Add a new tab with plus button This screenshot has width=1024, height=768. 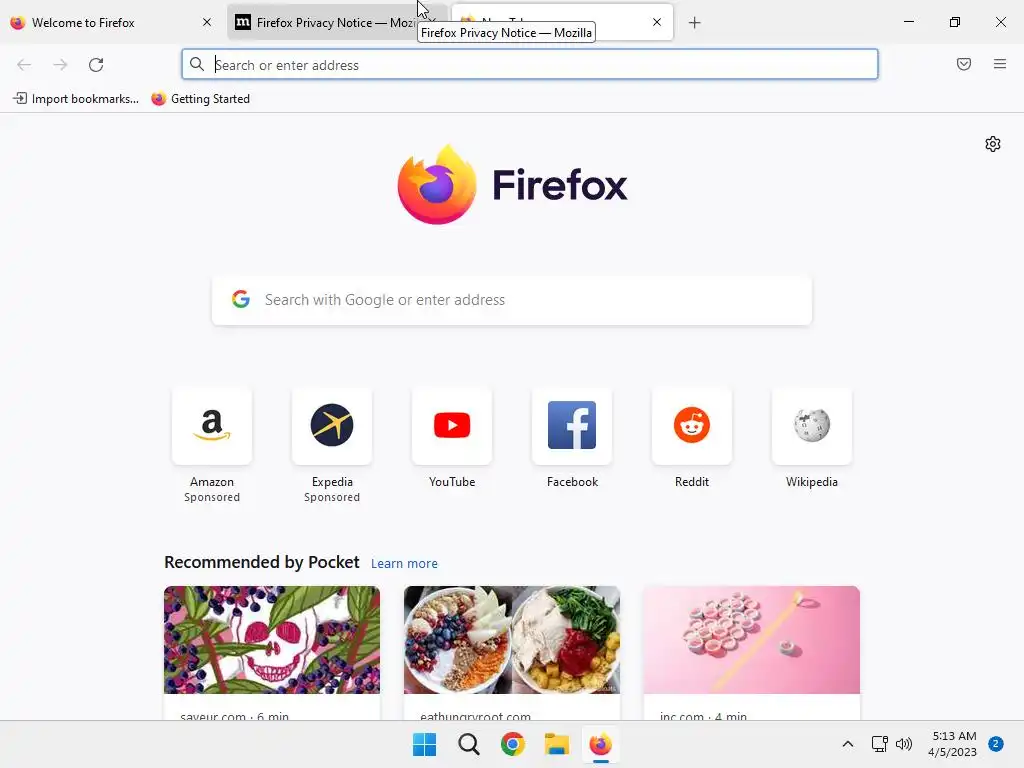(x=694, y=23)
